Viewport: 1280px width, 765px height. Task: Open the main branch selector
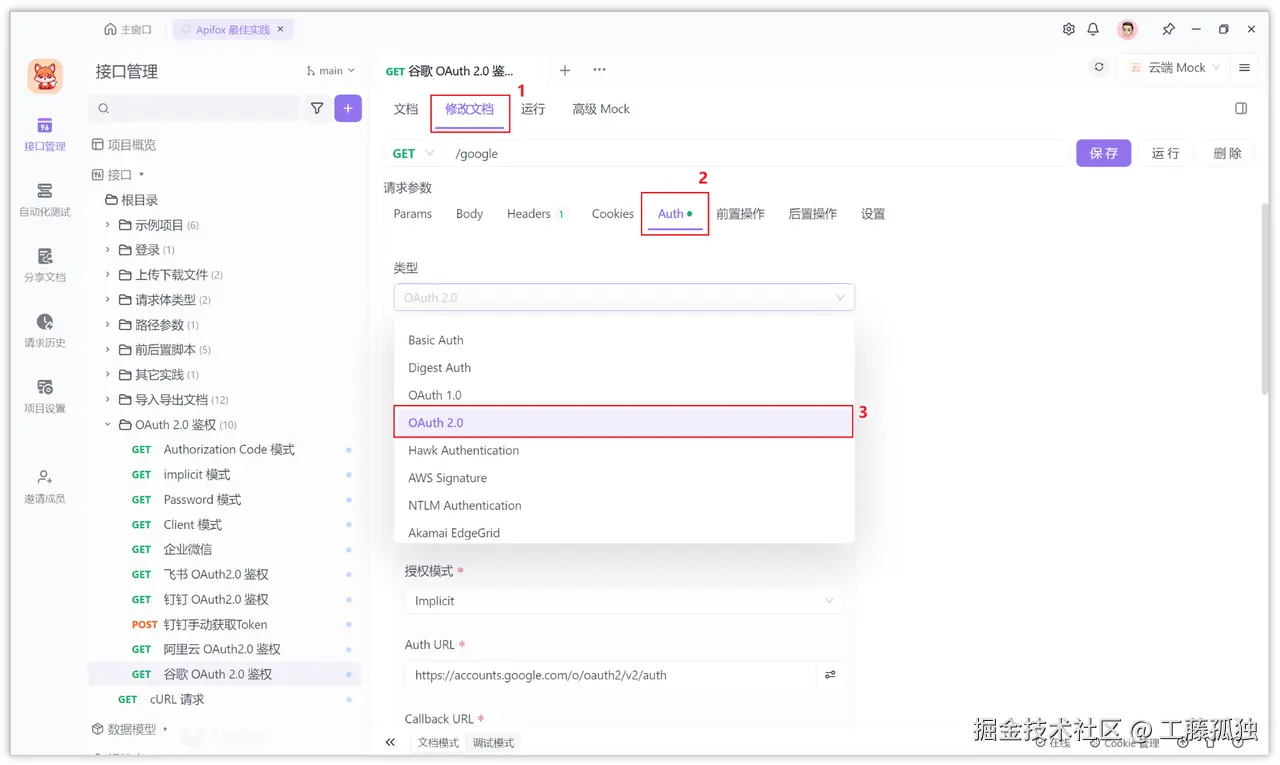point(330,70)
